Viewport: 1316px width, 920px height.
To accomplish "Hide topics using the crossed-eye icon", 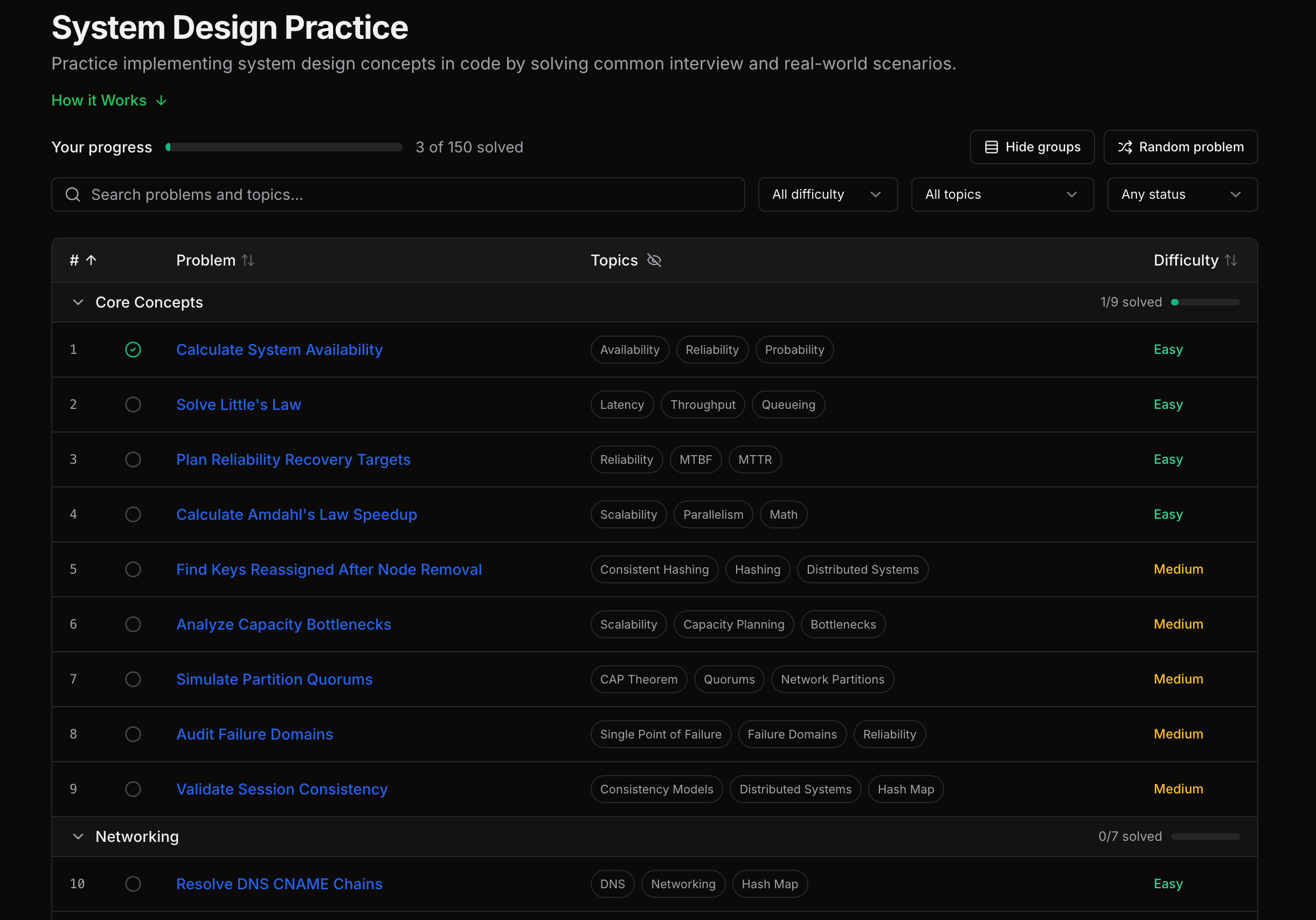I will click(x=654, y=260).
